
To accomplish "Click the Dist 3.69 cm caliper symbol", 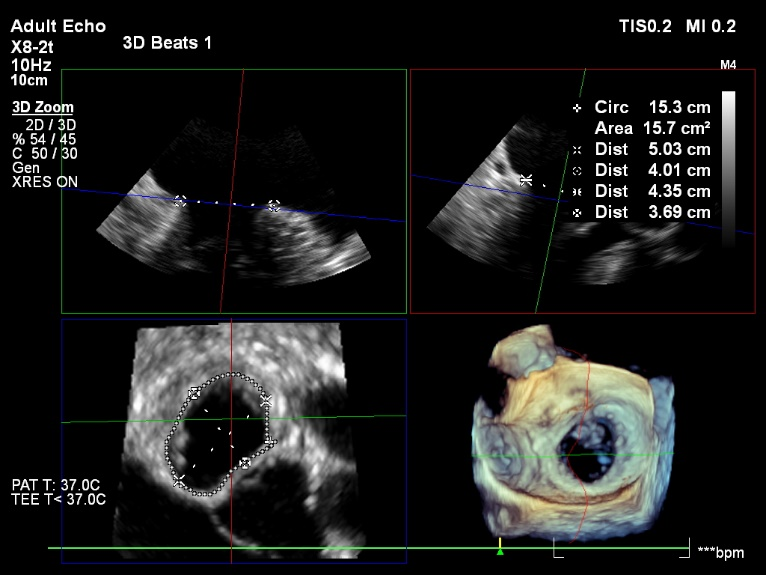I will tap(577, 213).
